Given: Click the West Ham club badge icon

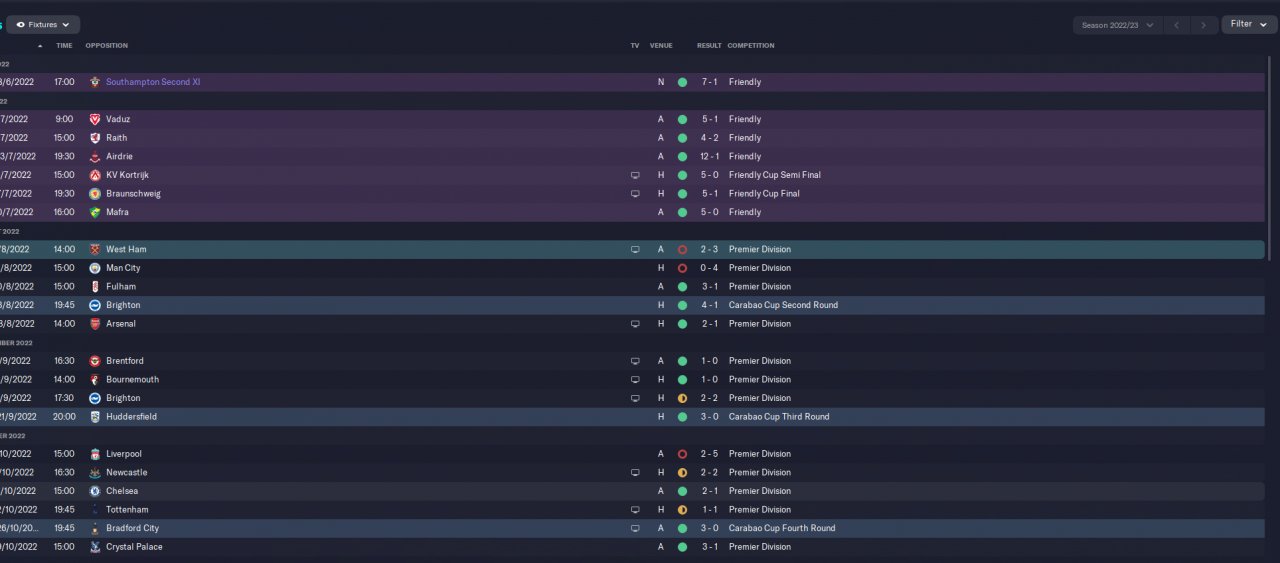Looking at the screenshot, I should pyautogui.click(x=95, y=249).
